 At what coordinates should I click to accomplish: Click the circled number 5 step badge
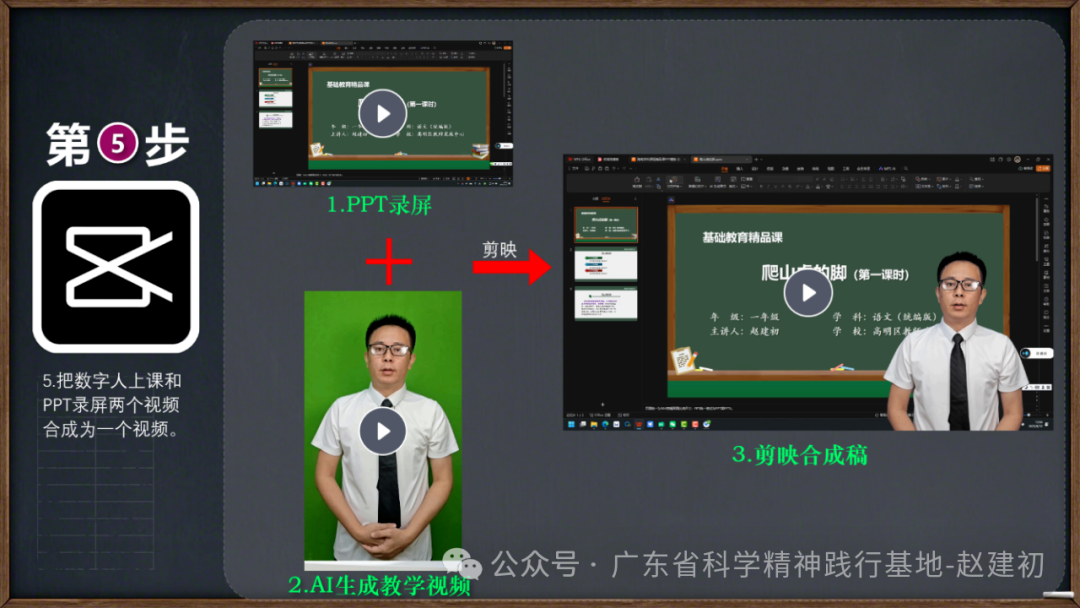118,146
